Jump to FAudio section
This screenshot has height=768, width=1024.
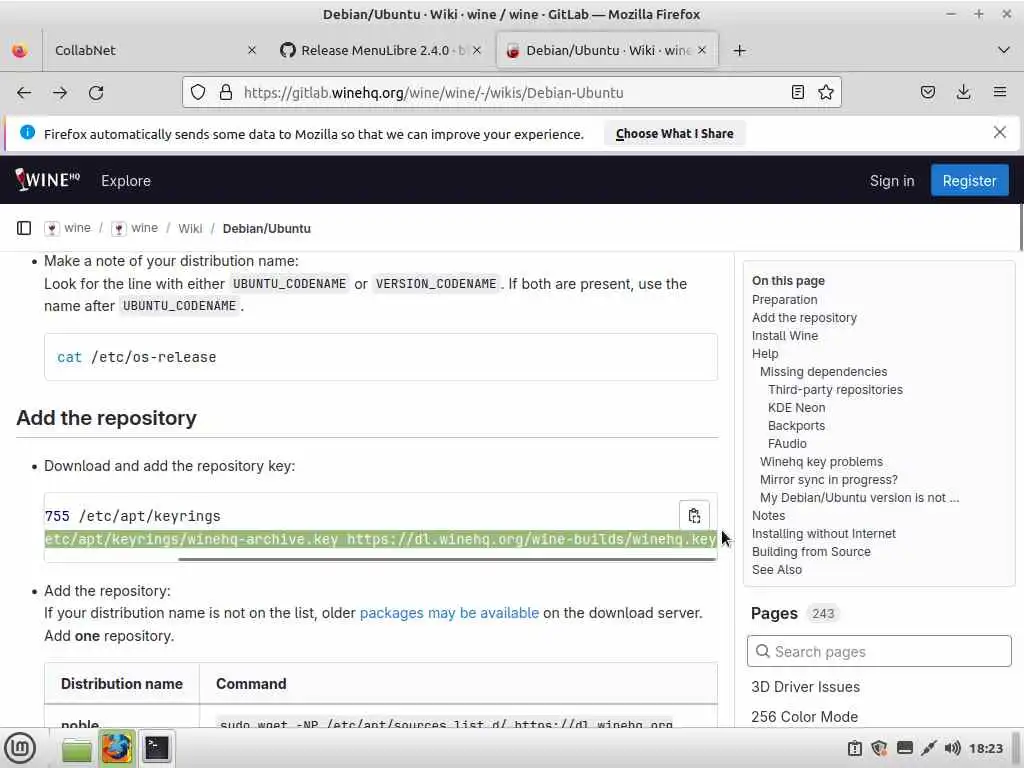click(x=787, y=443)
